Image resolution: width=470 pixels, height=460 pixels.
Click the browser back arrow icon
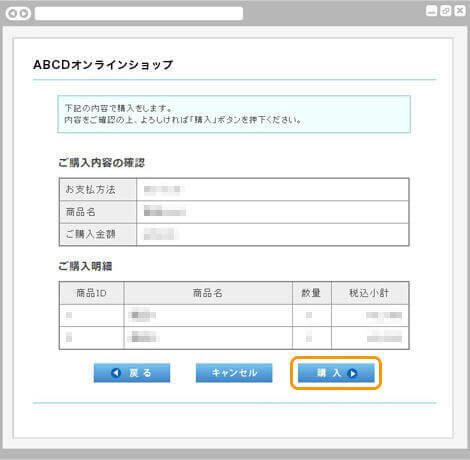[13, 14]
